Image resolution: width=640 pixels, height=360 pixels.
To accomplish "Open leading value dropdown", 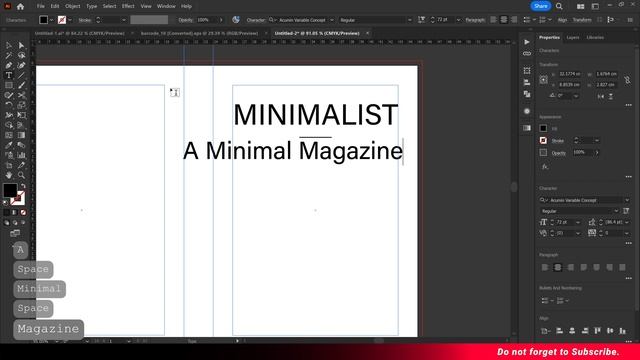I will [x=627, y=222].
